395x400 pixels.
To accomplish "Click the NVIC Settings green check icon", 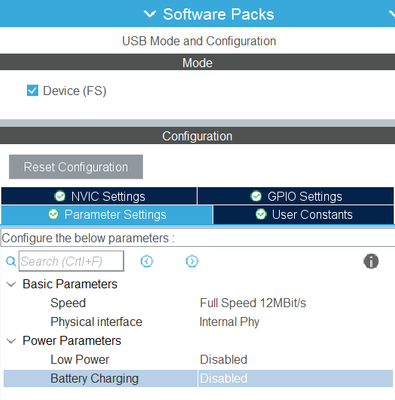I will coord(60,196).
